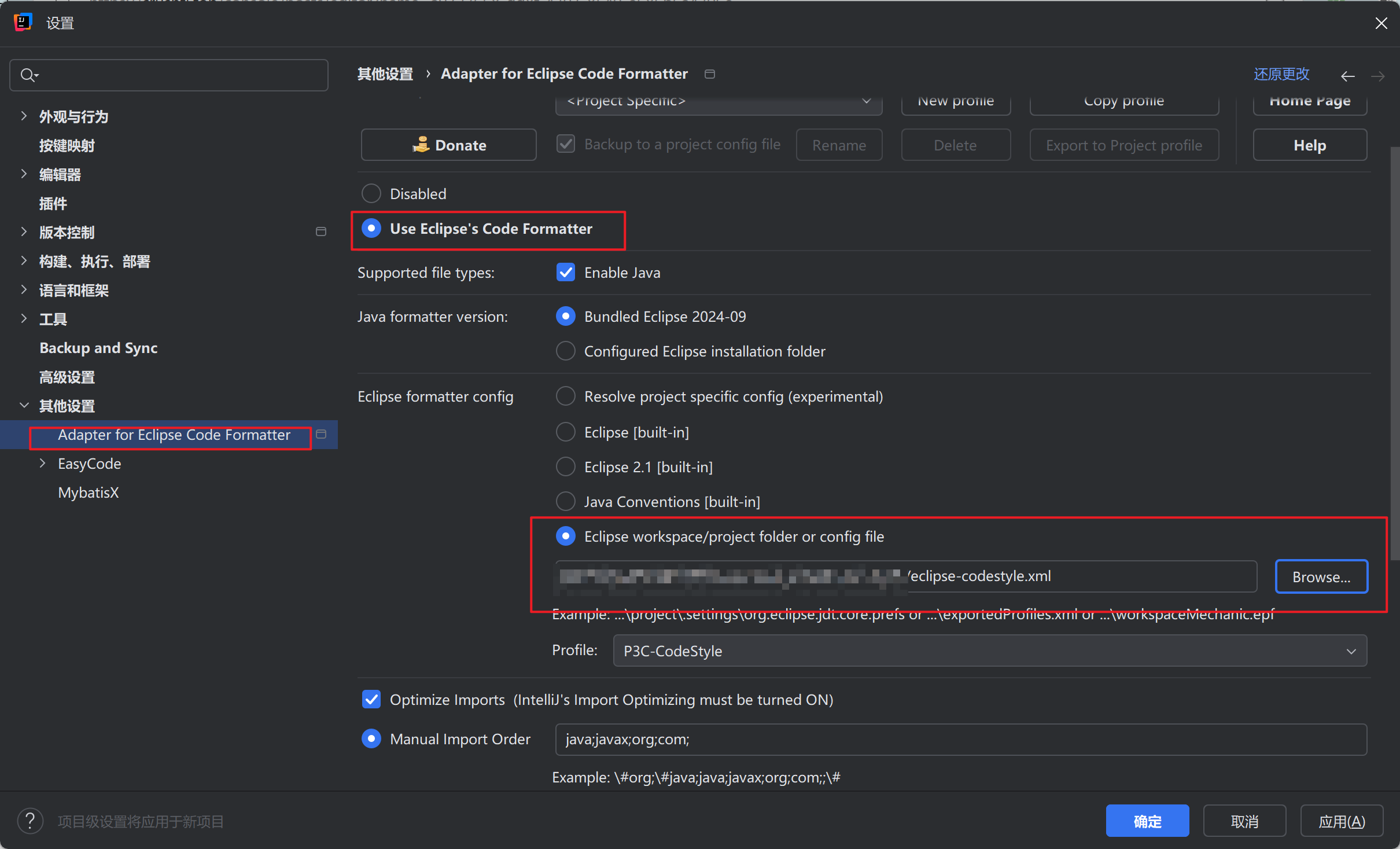Viewport: 1400px width, 849px height.
Task: Expand the 语言和框架 section
Action: [24, 290]
